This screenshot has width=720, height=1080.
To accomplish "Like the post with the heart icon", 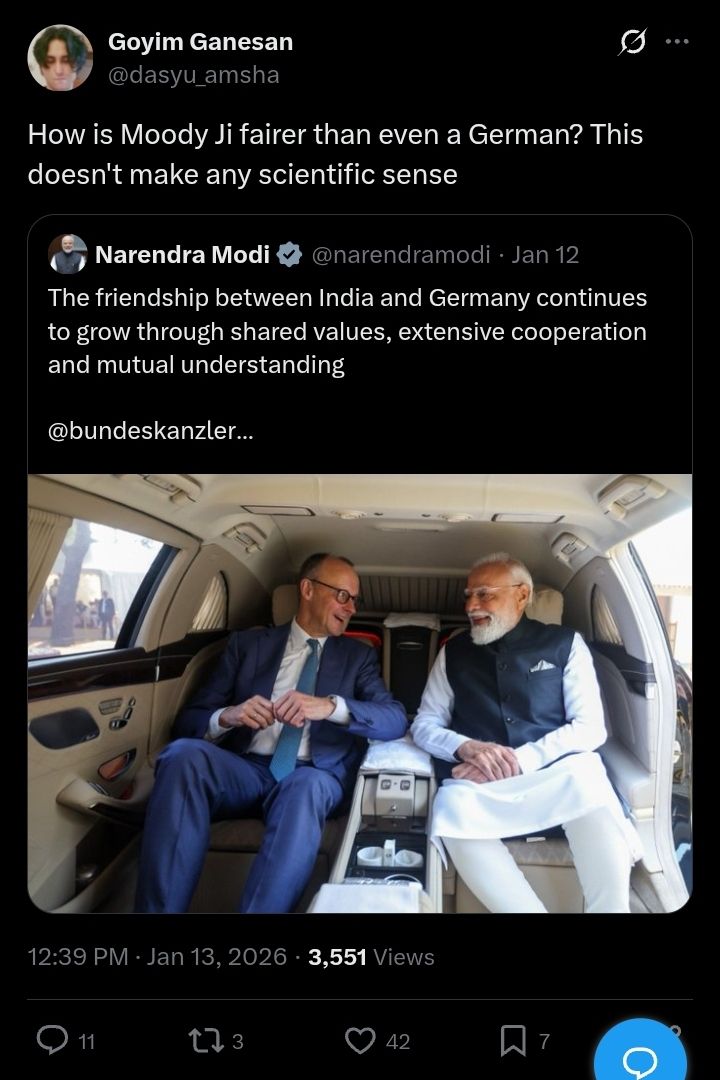I will click(x=360, y=1041).
